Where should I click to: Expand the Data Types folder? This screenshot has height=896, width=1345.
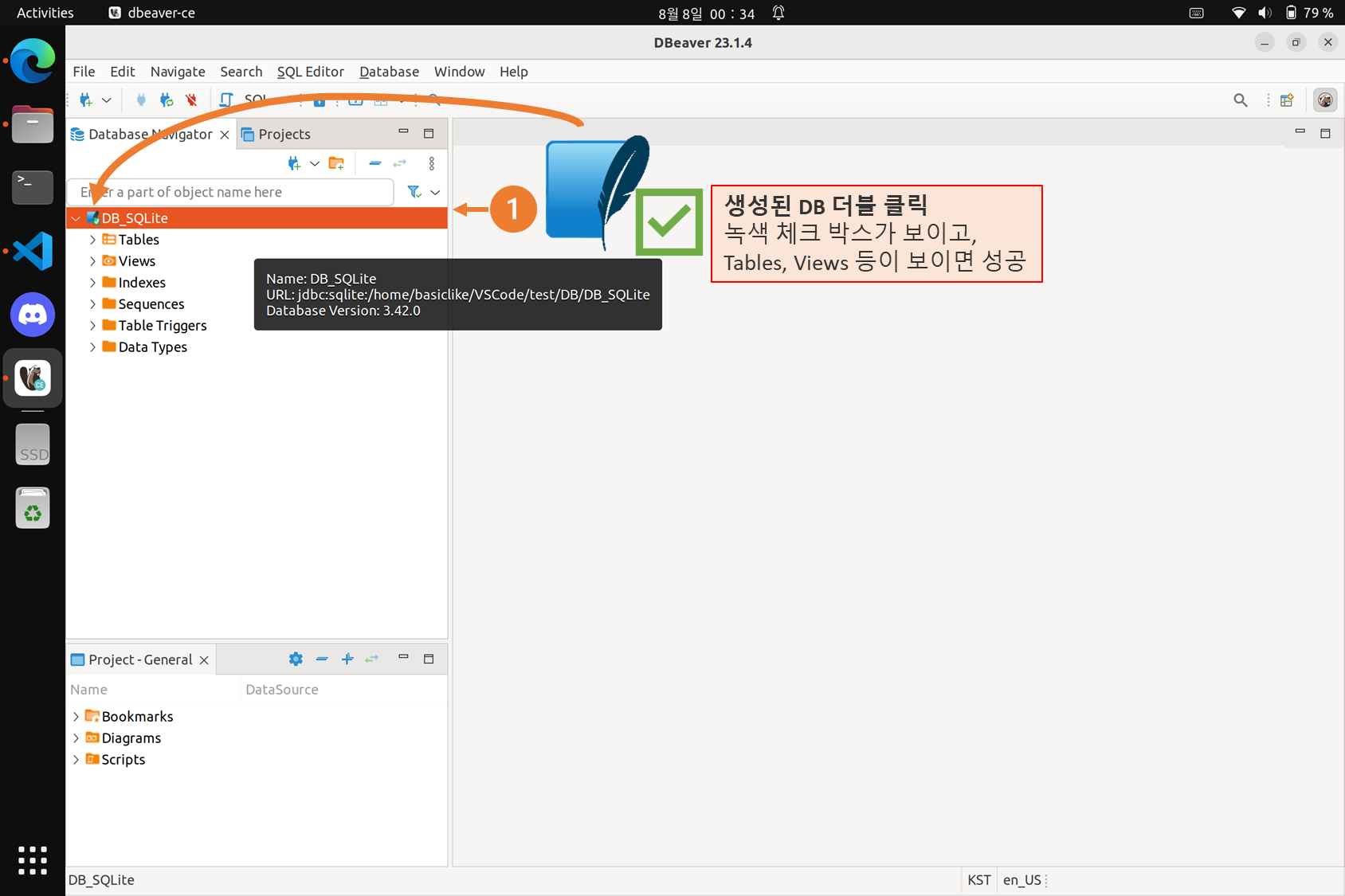92,347
